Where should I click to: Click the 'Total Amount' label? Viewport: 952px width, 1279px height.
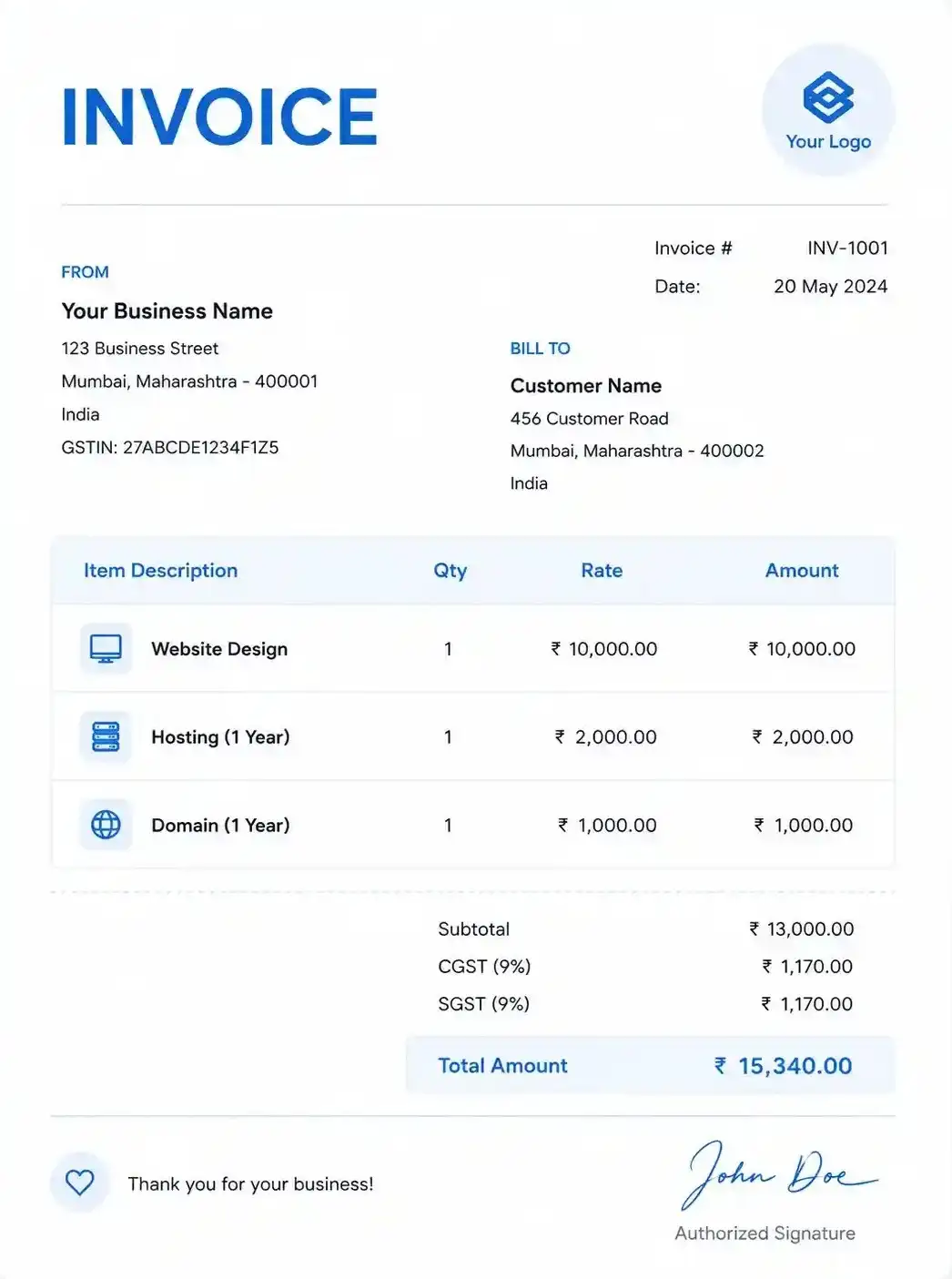[x=502, y=1066]
